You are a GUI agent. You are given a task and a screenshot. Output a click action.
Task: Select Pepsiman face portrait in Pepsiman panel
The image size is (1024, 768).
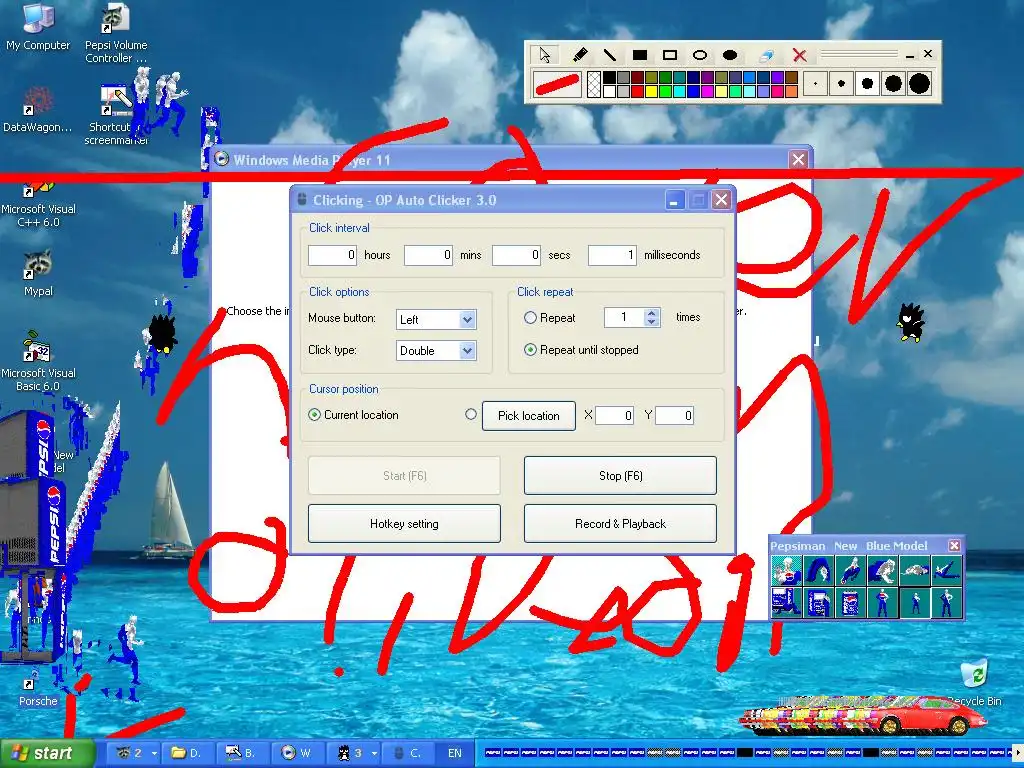click(786, 570)
